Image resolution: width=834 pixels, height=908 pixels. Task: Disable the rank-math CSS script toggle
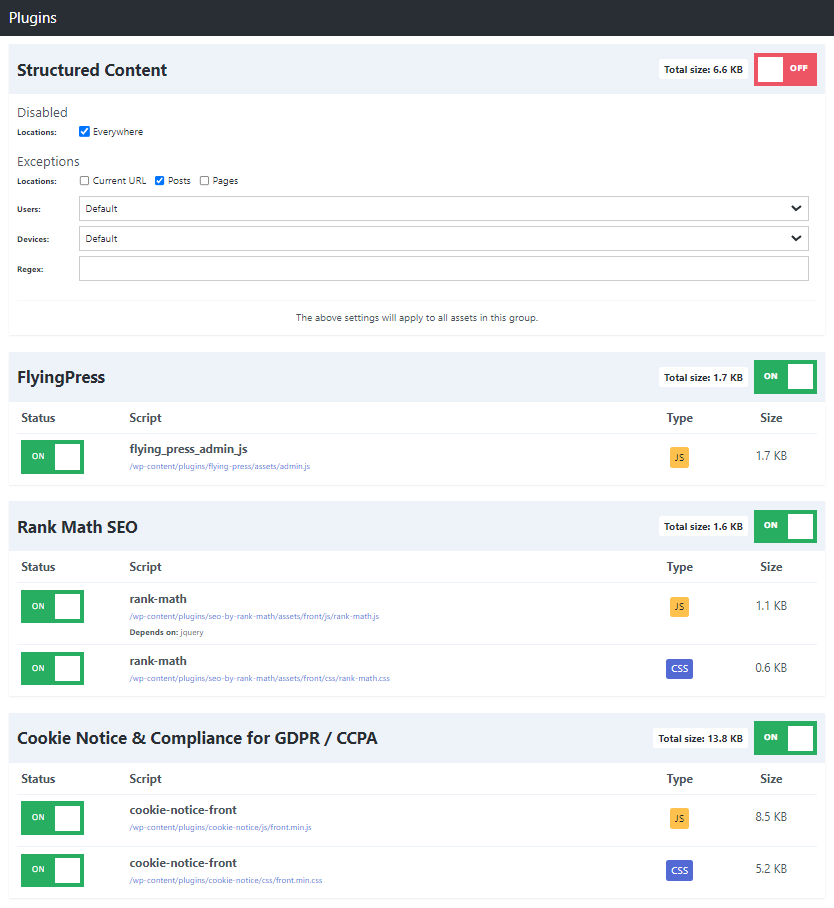click(x=52, y=668)
